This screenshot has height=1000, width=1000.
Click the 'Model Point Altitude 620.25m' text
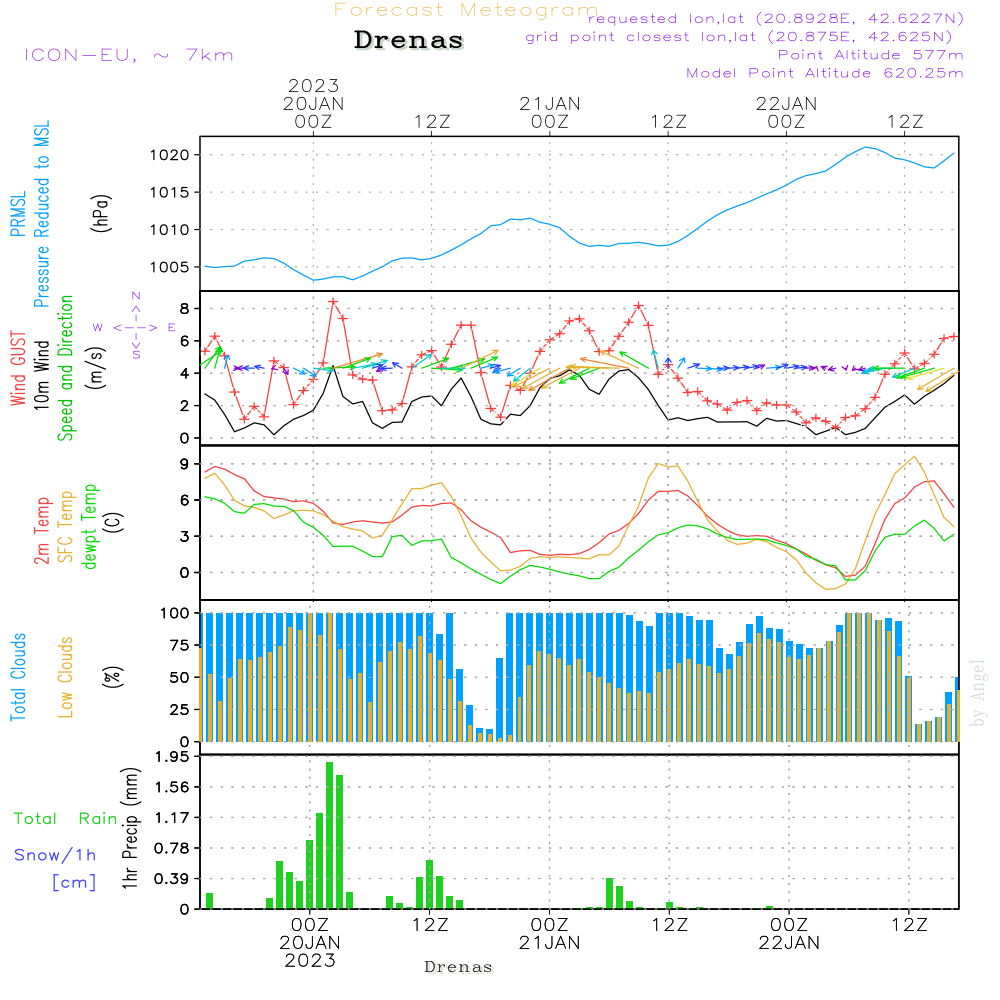825,73
